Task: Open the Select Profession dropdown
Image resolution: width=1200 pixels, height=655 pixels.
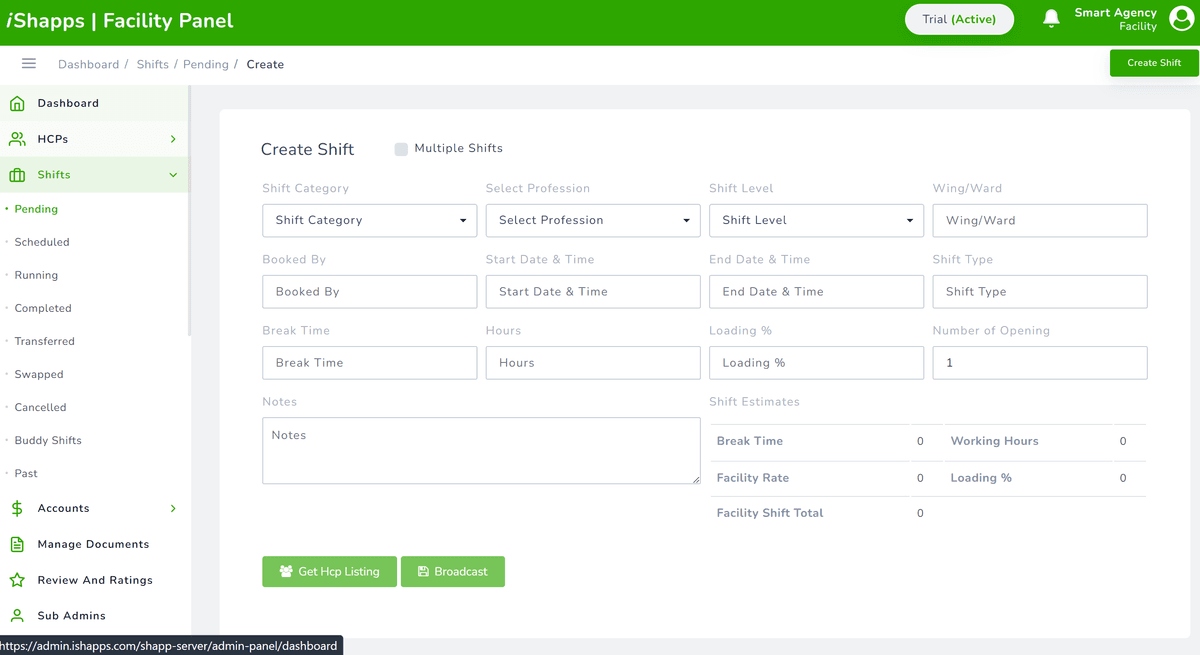Action: pyautogui.click(x=593, y=220)
